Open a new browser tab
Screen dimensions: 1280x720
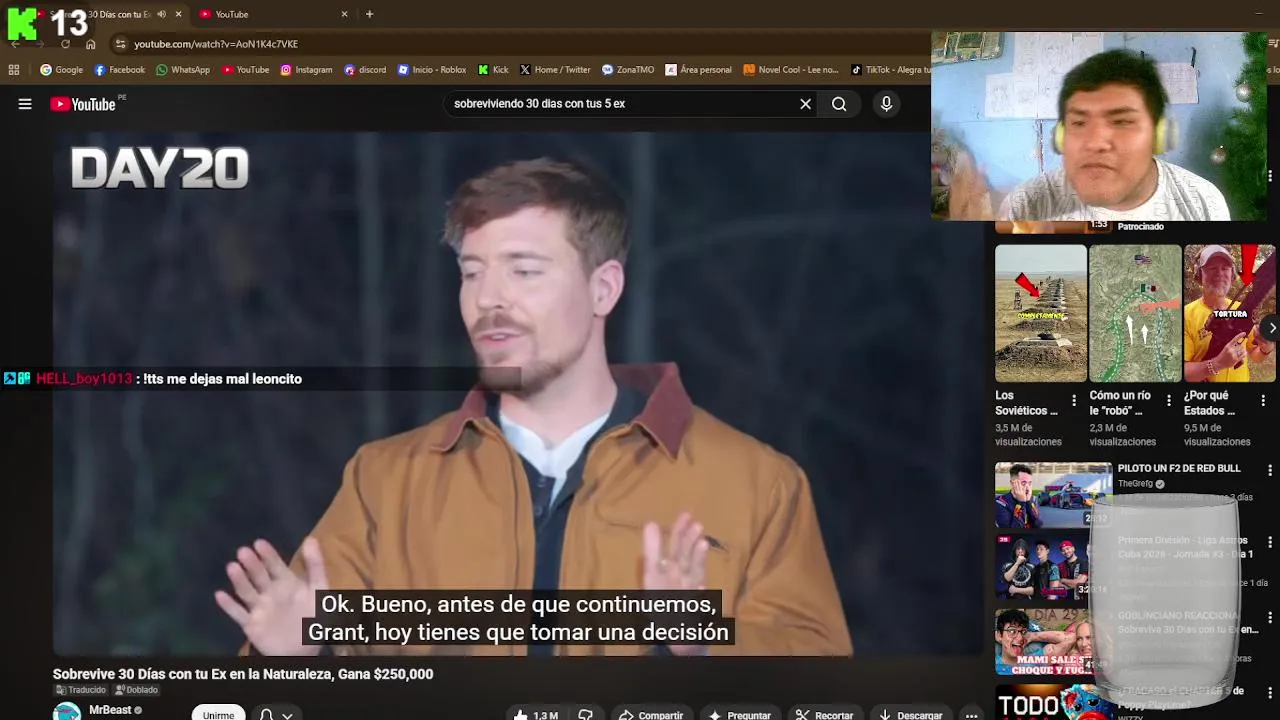(369, 14)
